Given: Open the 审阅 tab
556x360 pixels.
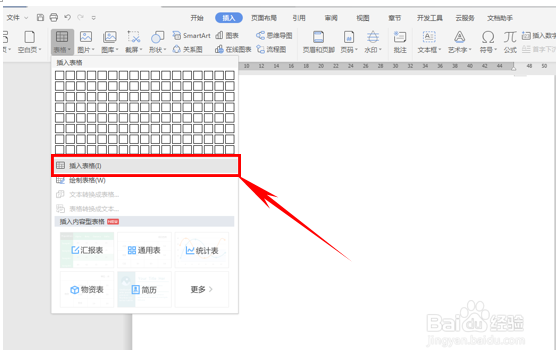Looking at the screenshot, I should tap(331, 18).
